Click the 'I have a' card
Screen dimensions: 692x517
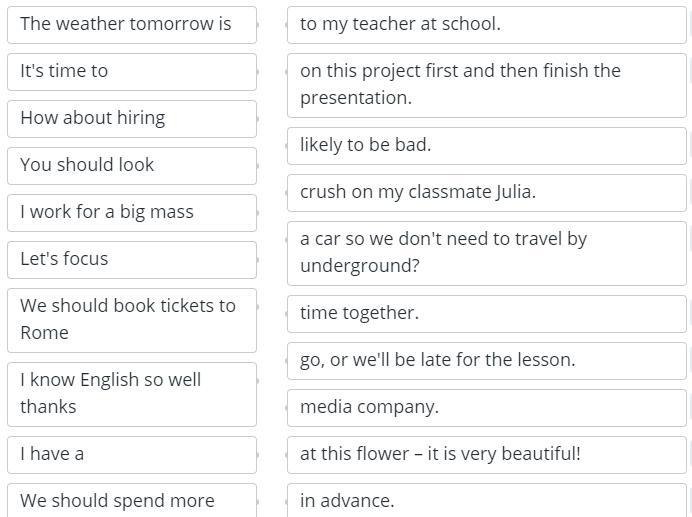[131, 454]
